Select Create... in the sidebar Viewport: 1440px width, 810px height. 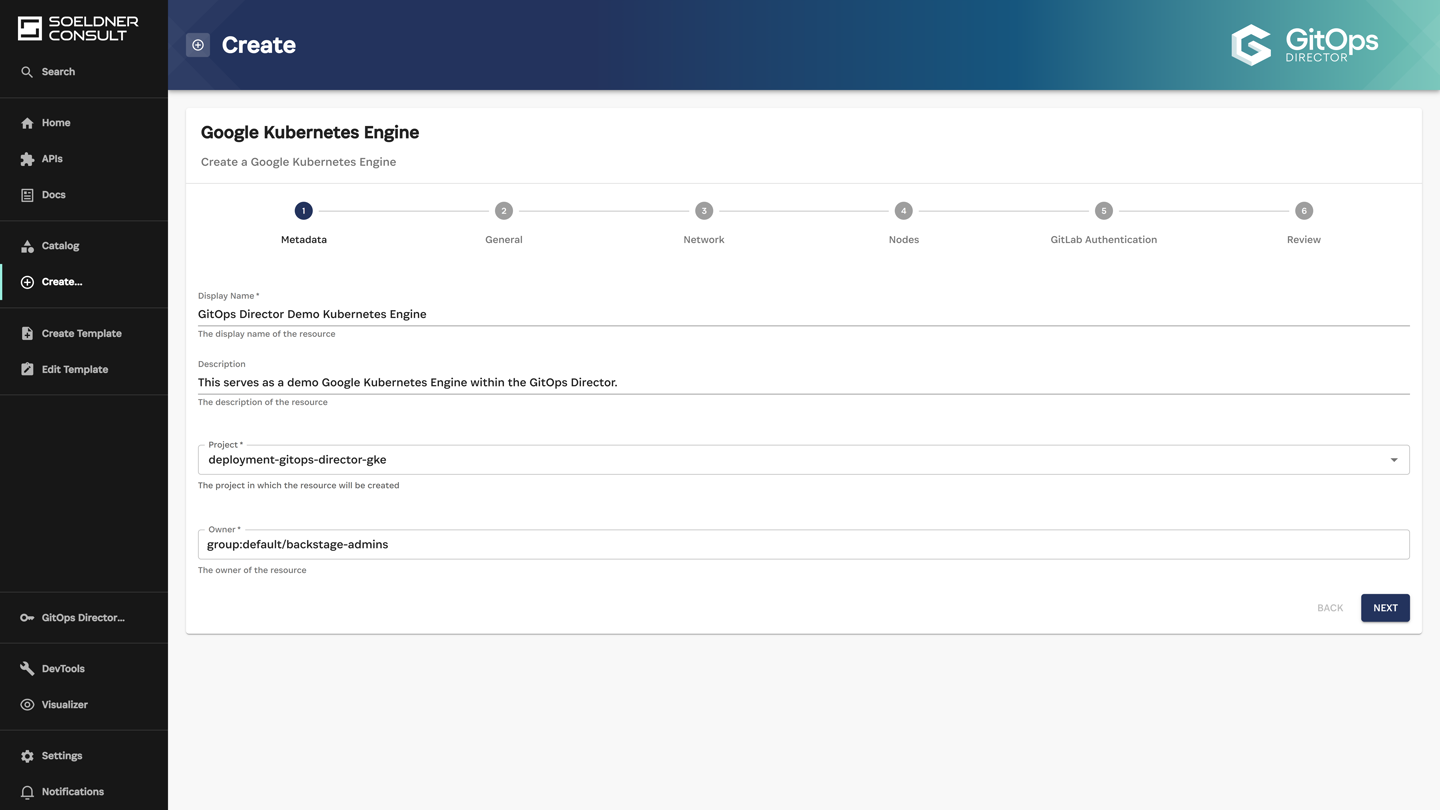84,282
